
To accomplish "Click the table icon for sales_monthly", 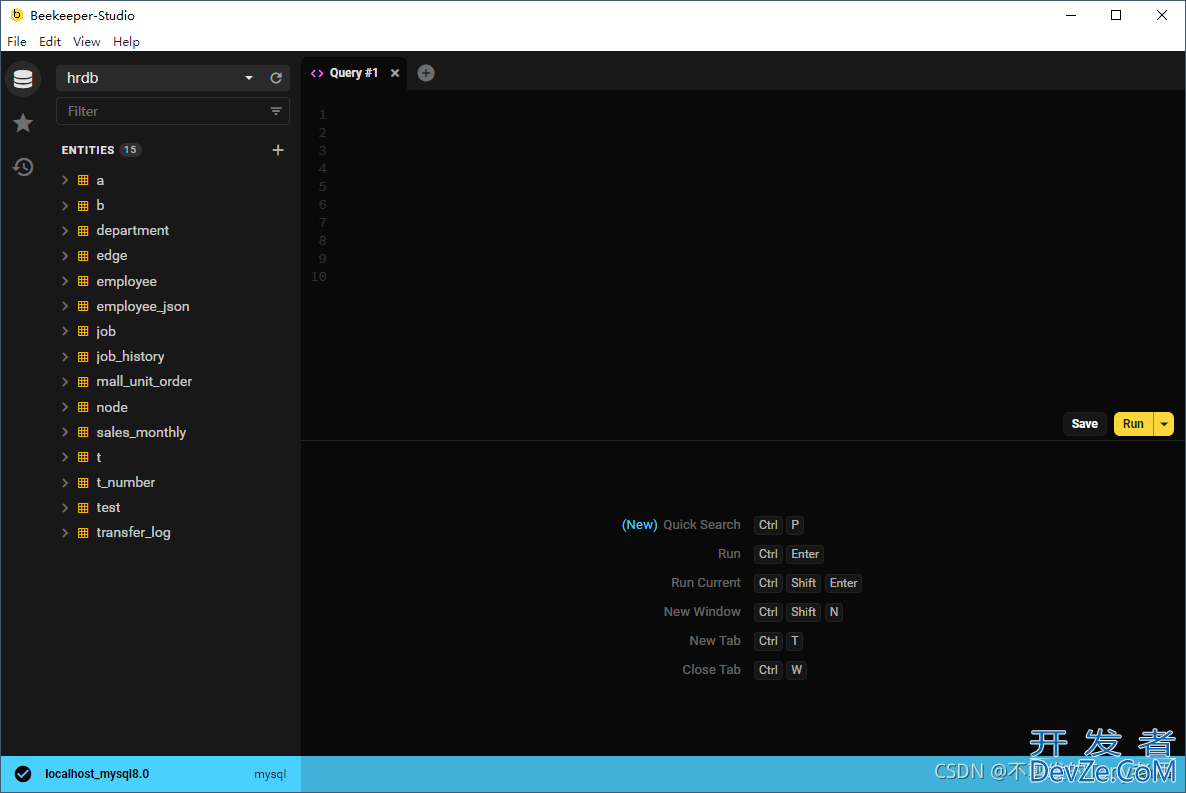I will click(x=83, y=432).
